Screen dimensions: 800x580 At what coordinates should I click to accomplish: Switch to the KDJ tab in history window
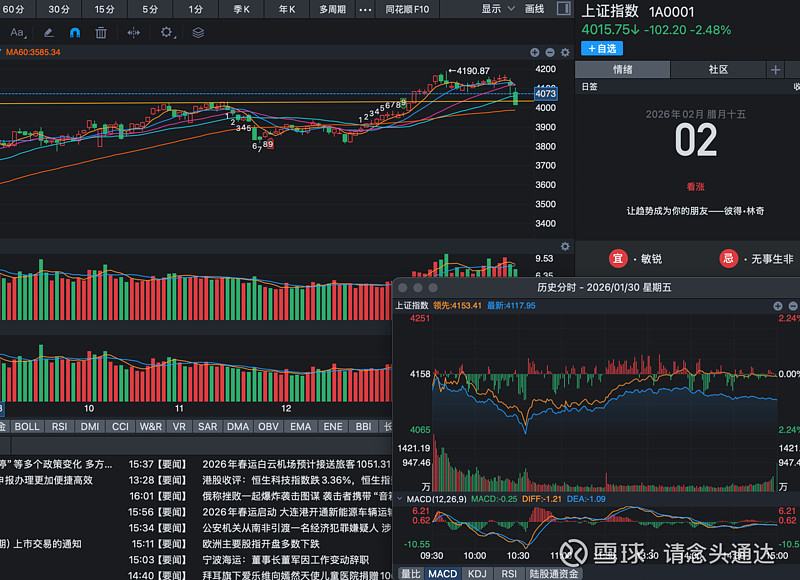point(477,573)
